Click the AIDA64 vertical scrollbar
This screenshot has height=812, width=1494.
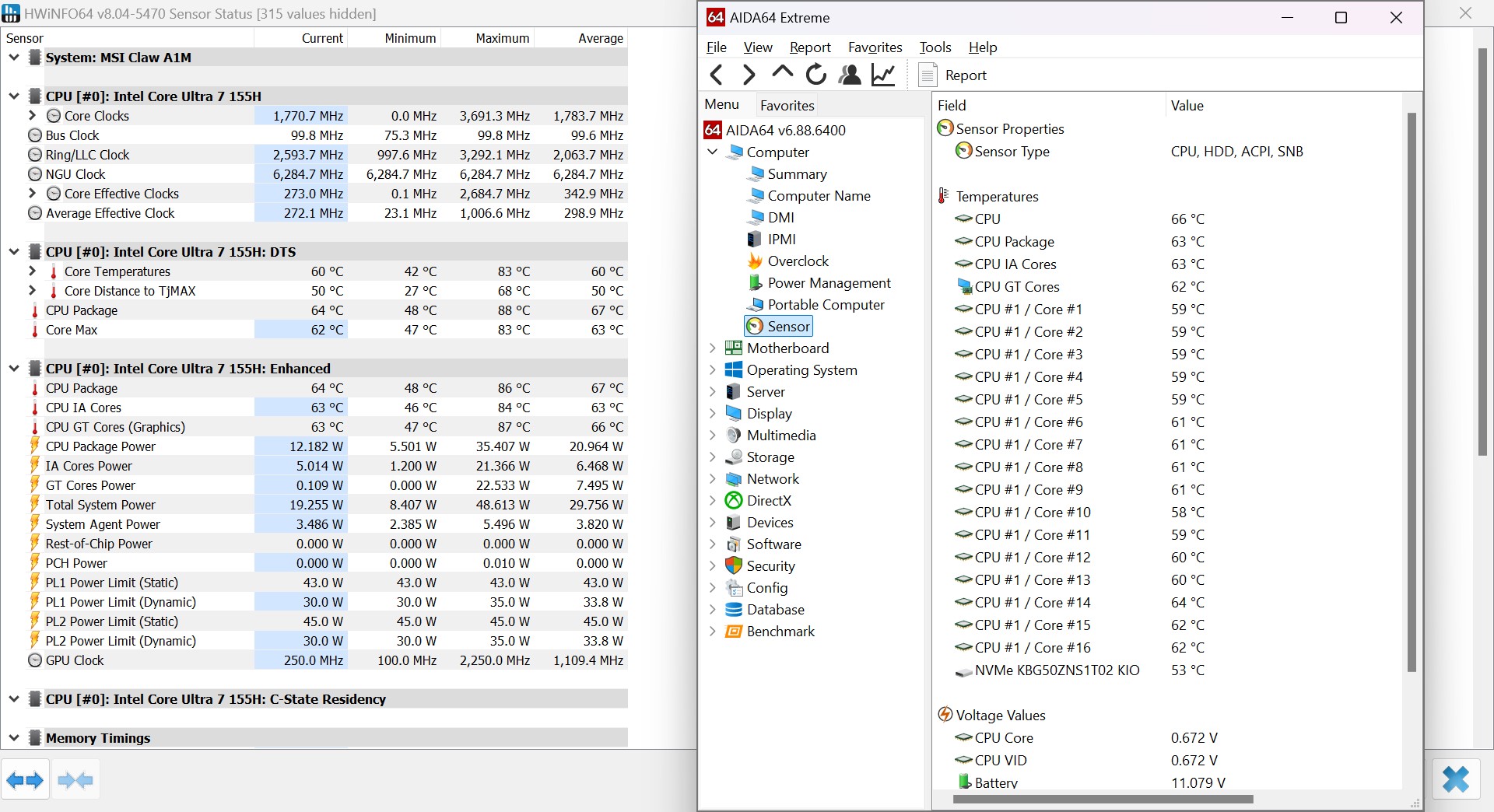click(1412, 393)
